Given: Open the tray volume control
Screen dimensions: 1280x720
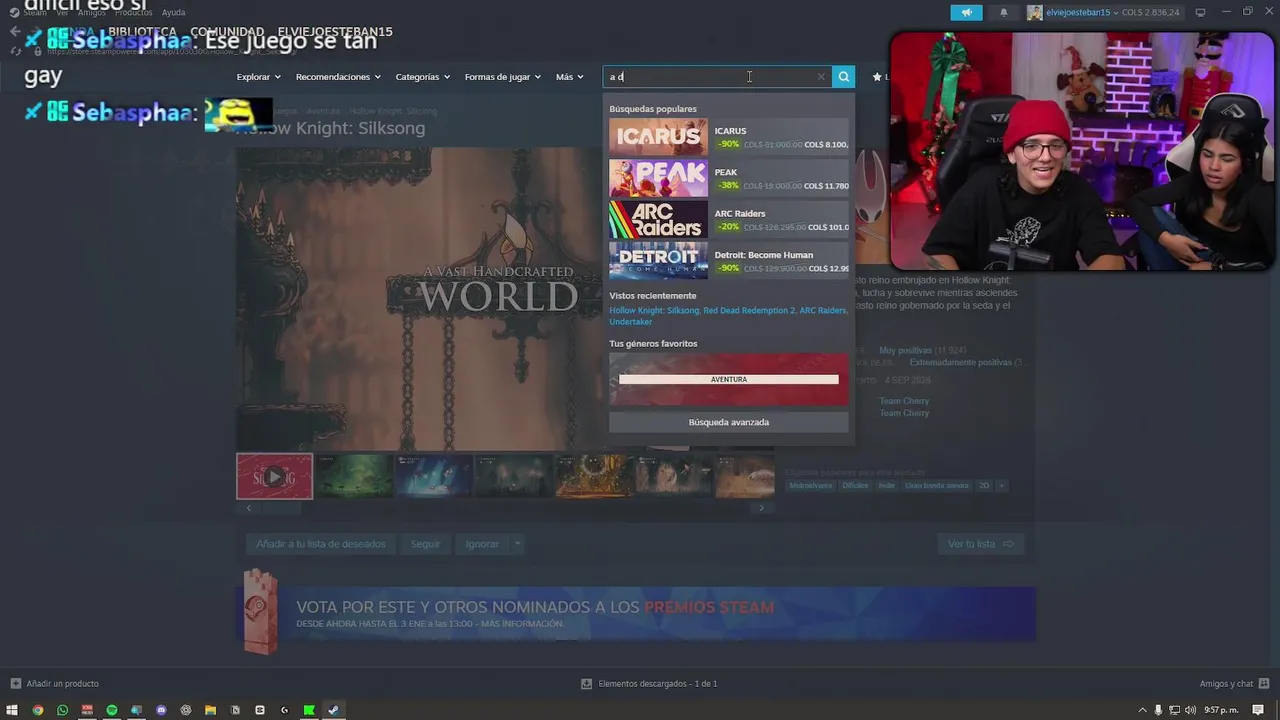Looking at the screenshot, I should pyautogui.click(x=1188, y=710).
